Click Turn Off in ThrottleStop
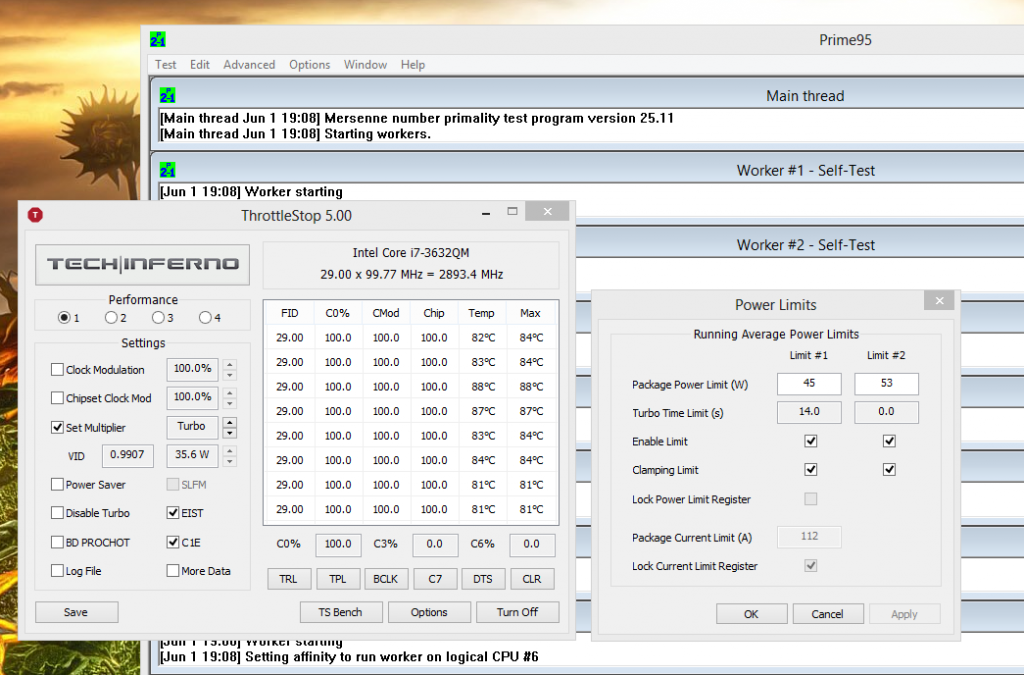 tap(517, 612)
